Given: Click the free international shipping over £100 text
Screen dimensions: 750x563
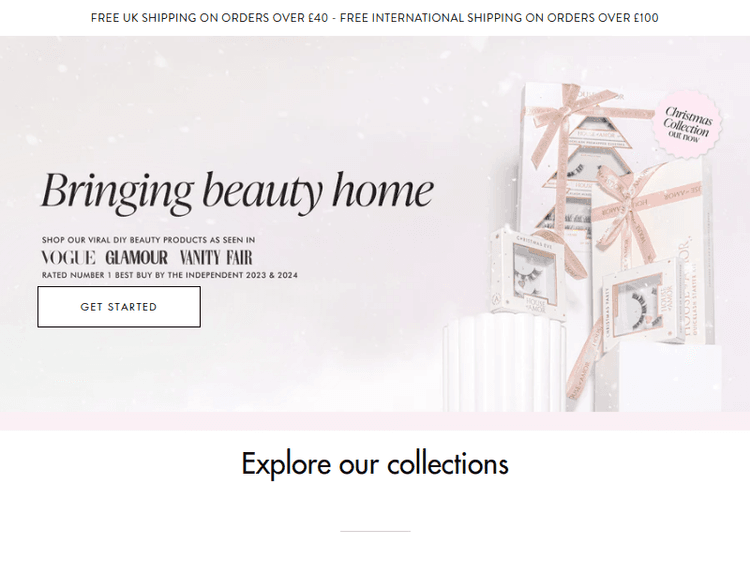Looking at the screenshot, I should coord(499,18).
